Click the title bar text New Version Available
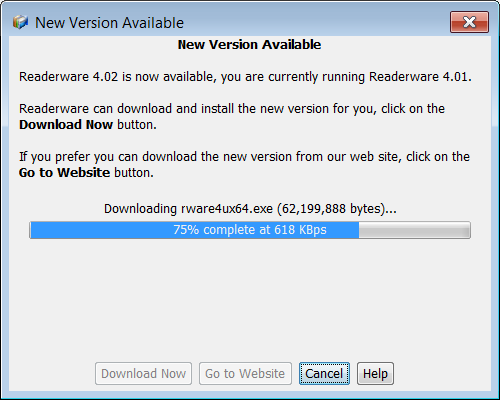500x400 pixels. [x=109, y=23]
